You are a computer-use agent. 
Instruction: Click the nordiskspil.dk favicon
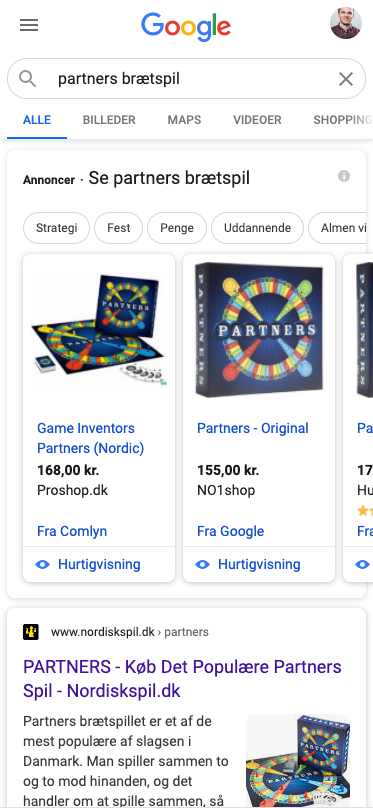click(31, 632)
